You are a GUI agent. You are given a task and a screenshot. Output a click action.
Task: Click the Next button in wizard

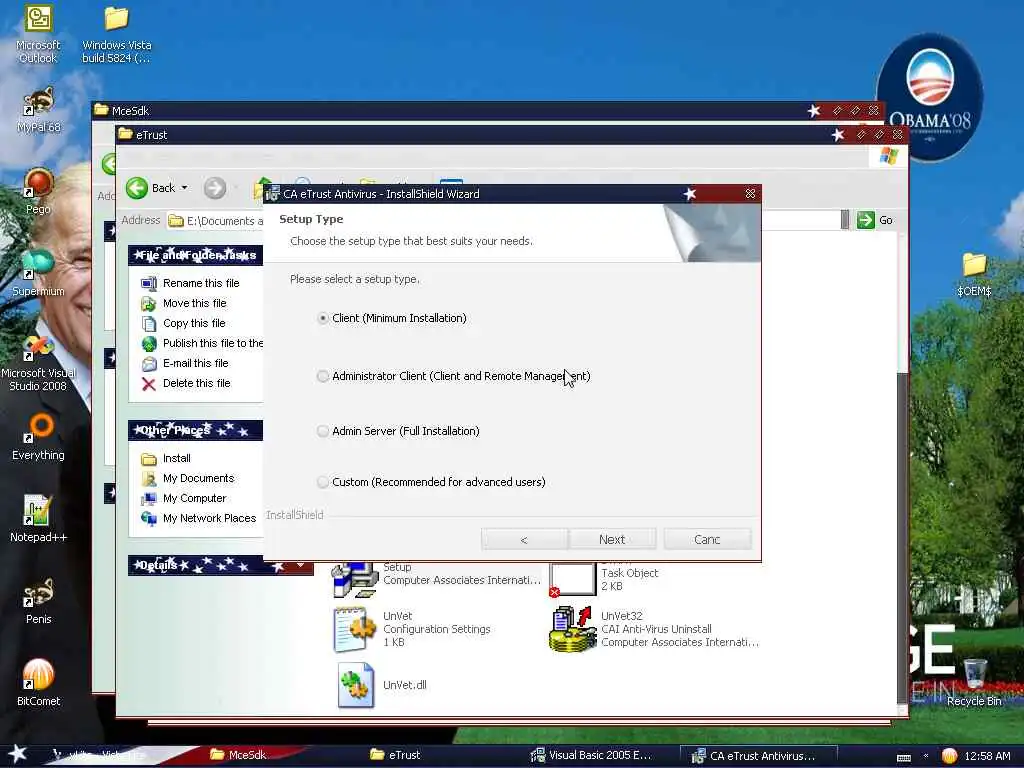pyautogui.click(x=612, y=539)
